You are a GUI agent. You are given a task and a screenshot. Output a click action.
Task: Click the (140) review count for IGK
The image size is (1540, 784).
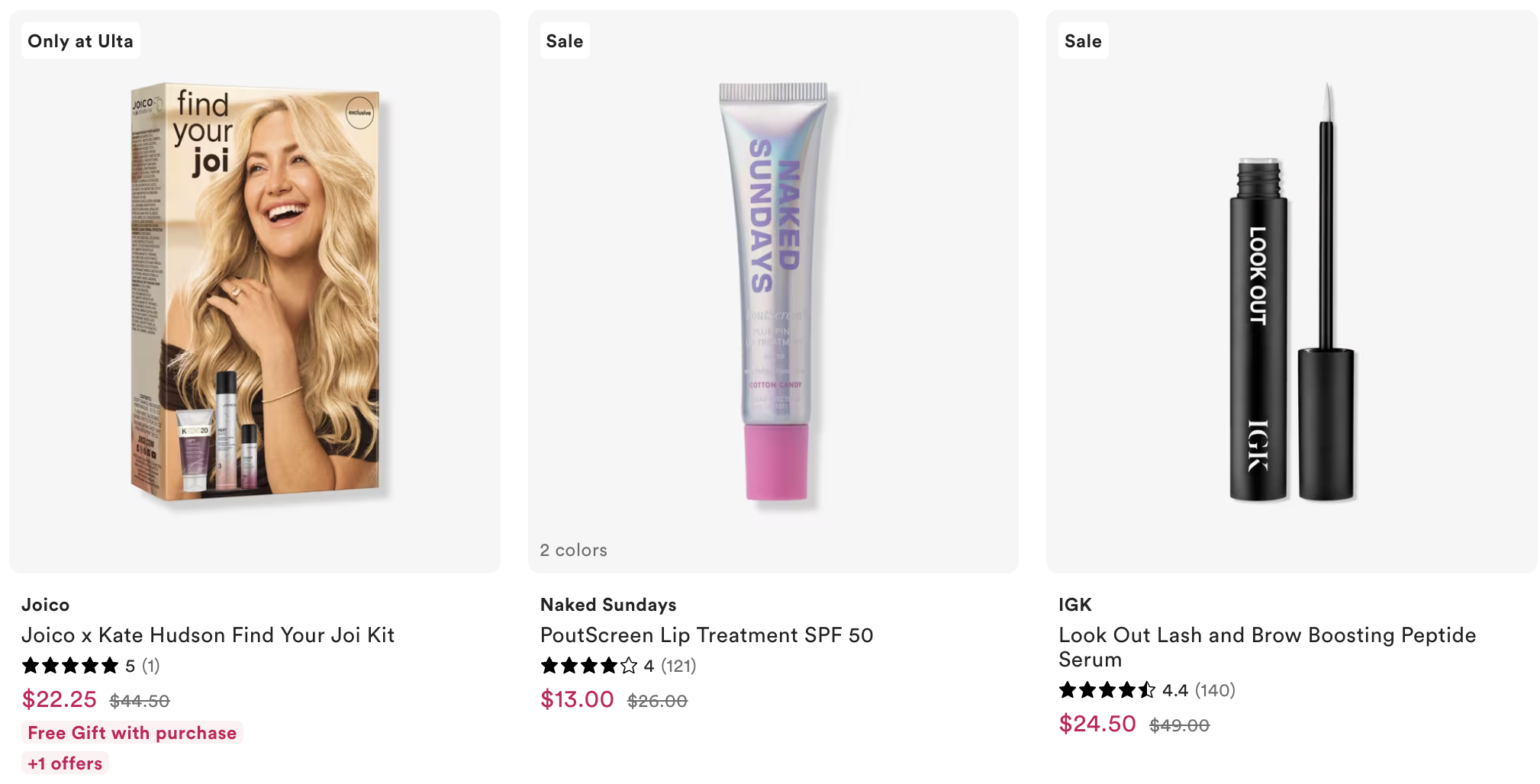[1215, 690]
